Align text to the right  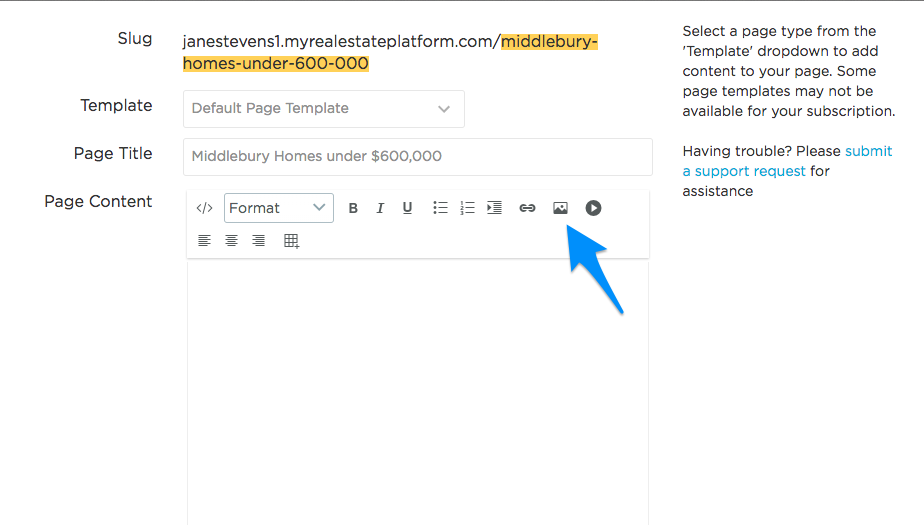(x=259, y=240)
